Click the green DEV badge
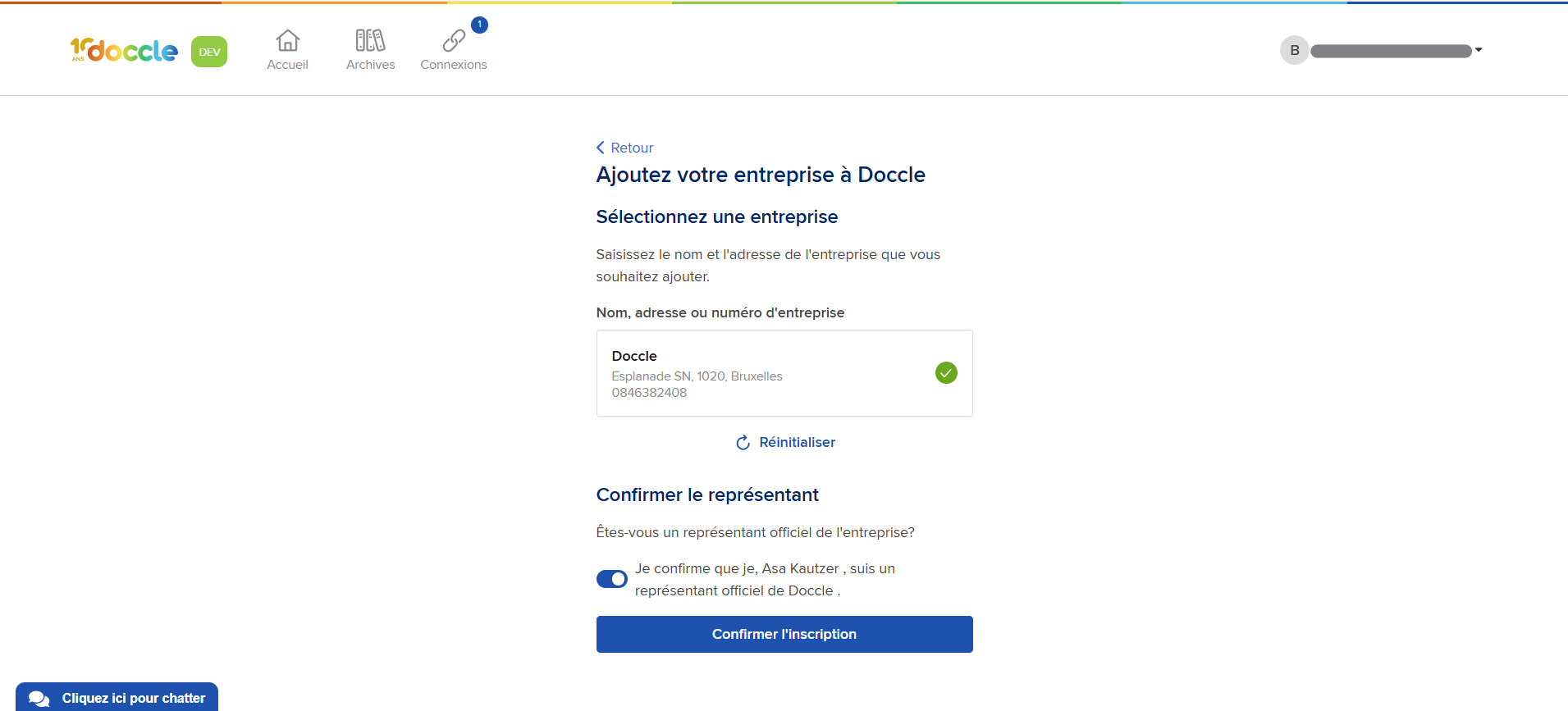1568x711 pixels. (x=209, y=52)
